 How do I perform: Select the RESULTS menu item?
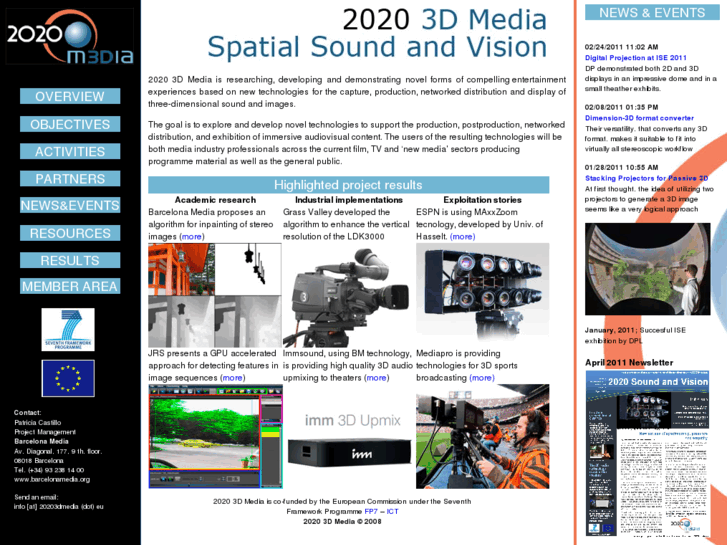[x=70, y=260]
